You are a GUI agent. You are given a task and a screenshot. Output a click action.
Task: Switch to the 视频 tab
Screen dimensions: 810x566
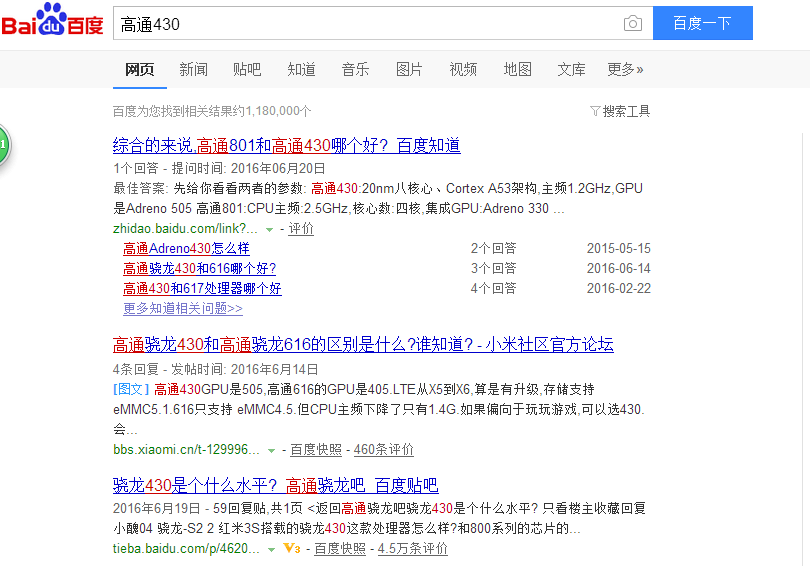pyautogui.click(x=463, y=69)
